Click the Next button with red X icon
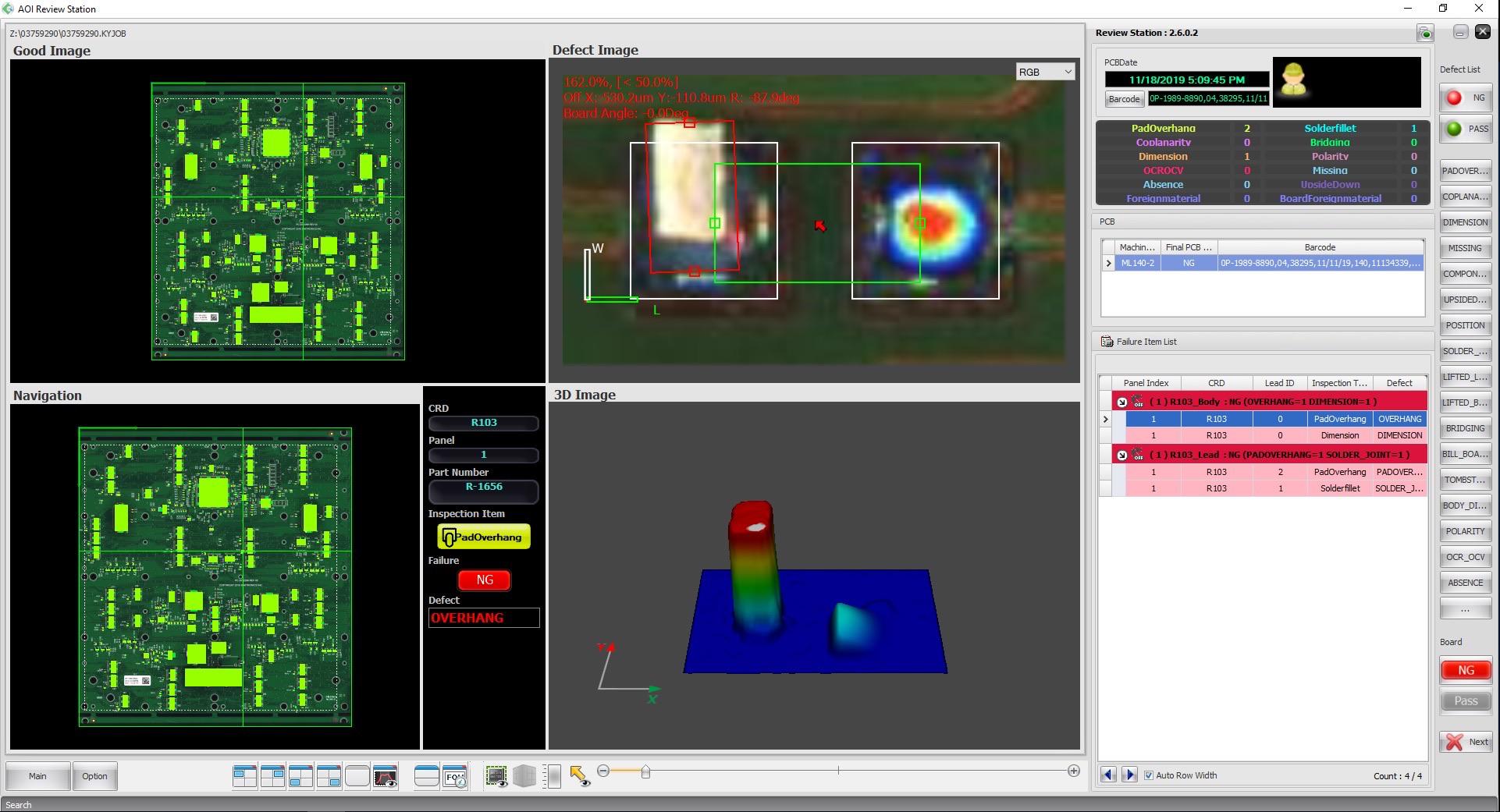1500x812 pixels. tap(1466, 742)
